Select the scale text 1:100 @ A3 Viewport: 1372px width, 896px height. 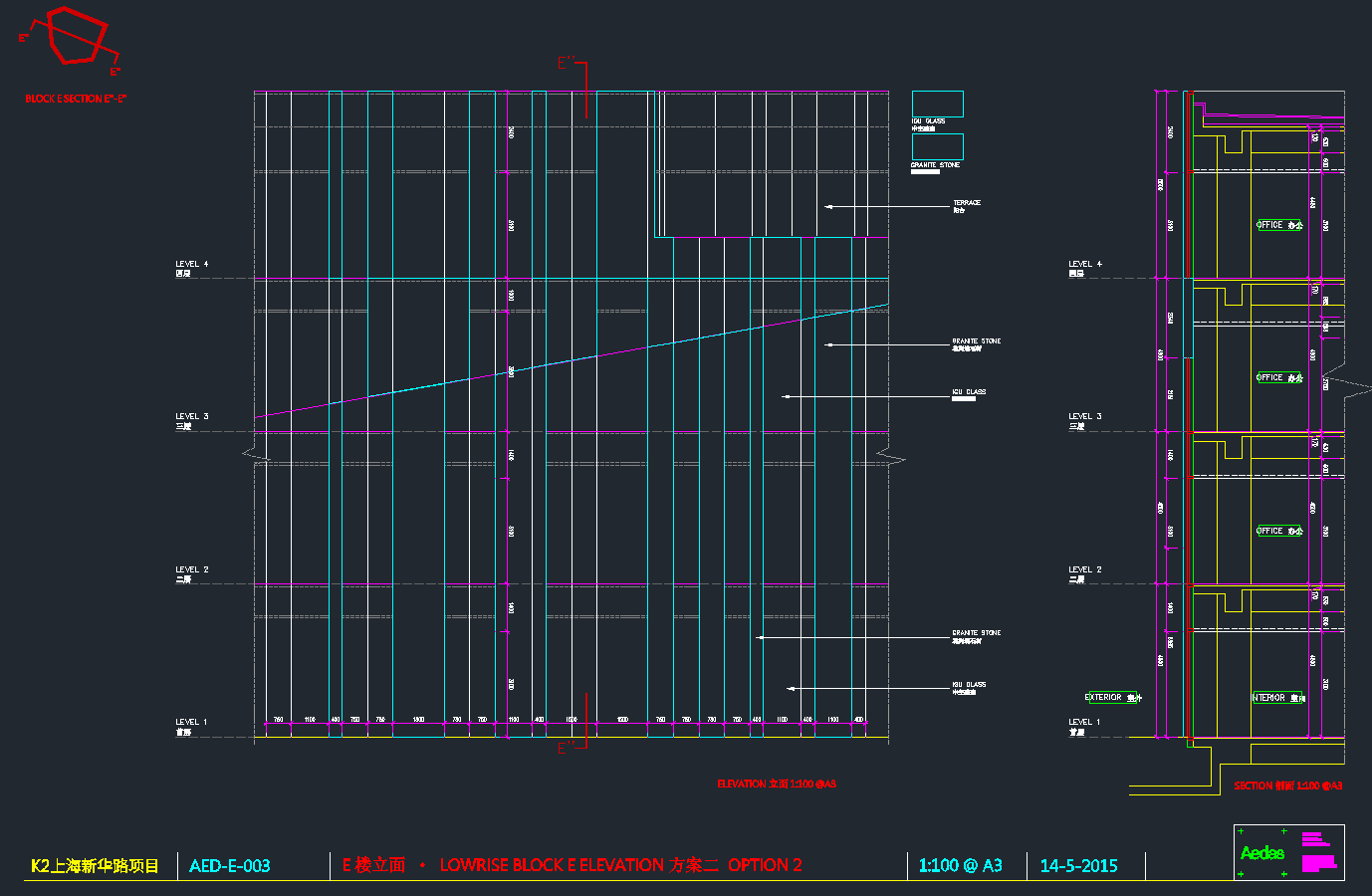(960, 866)
